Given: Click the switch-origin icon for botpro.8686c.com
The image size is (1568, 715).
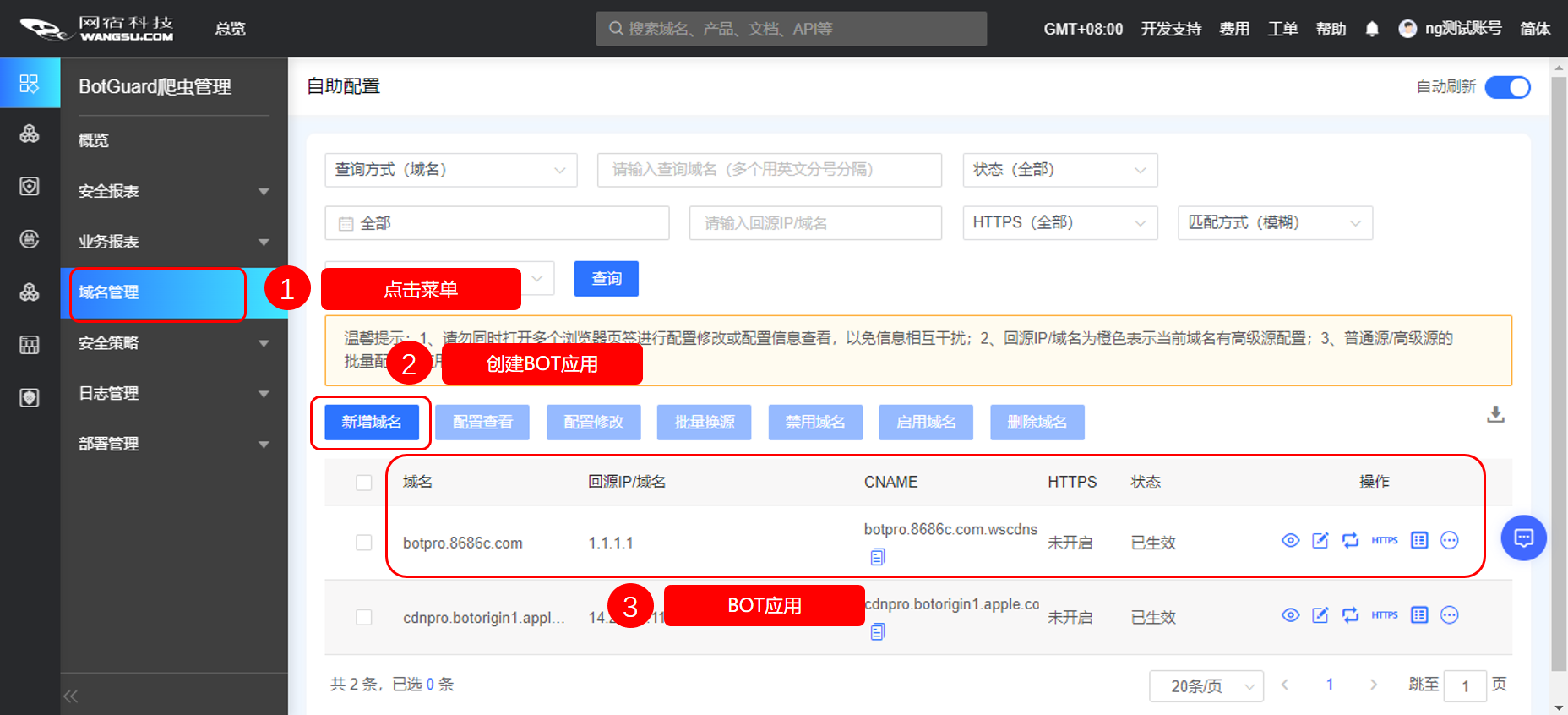Looking at the screenshot, I should click(x=1350, y=540).
